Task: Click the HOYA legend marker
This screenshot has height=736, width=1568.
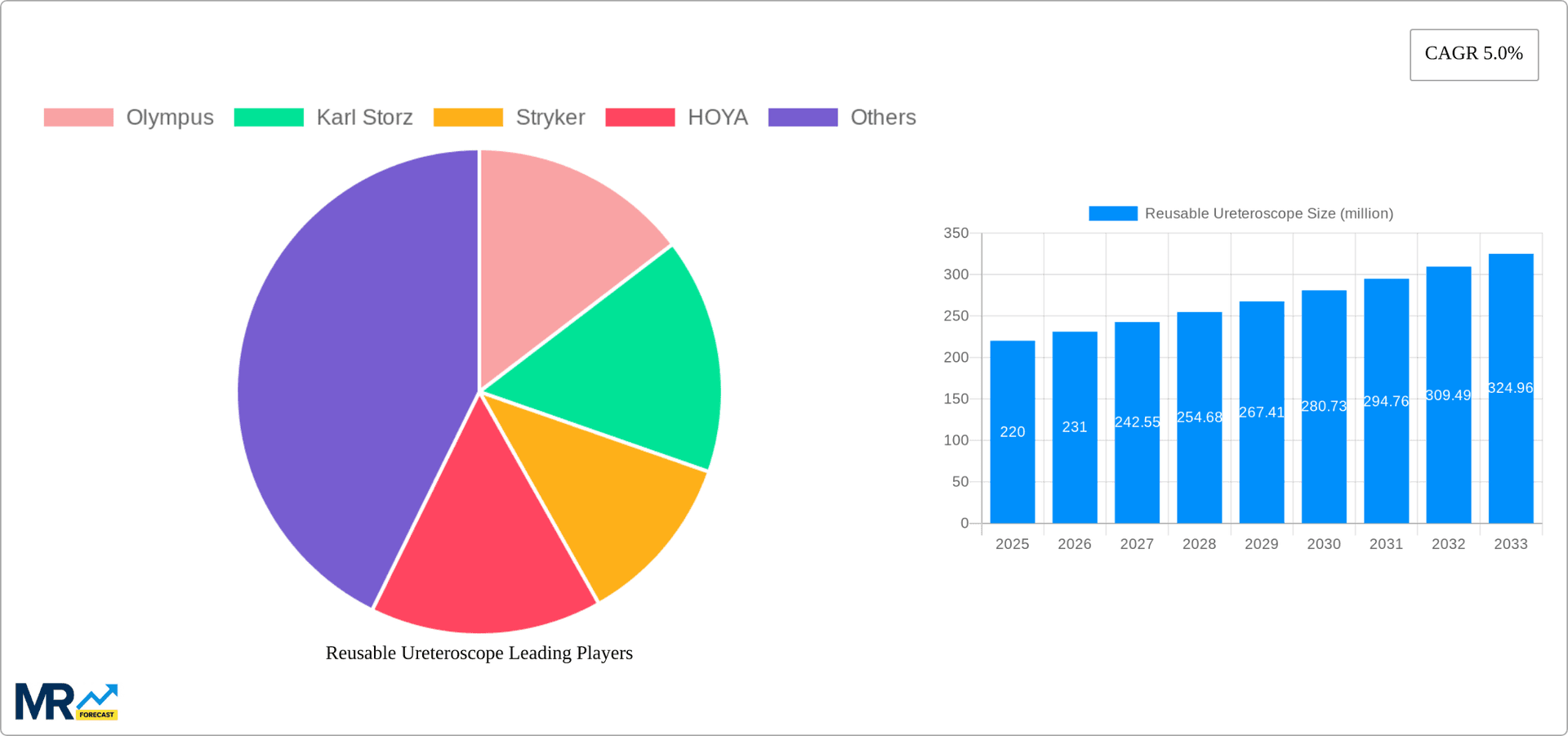Action: pyautogui.click(x=640, y=118)
